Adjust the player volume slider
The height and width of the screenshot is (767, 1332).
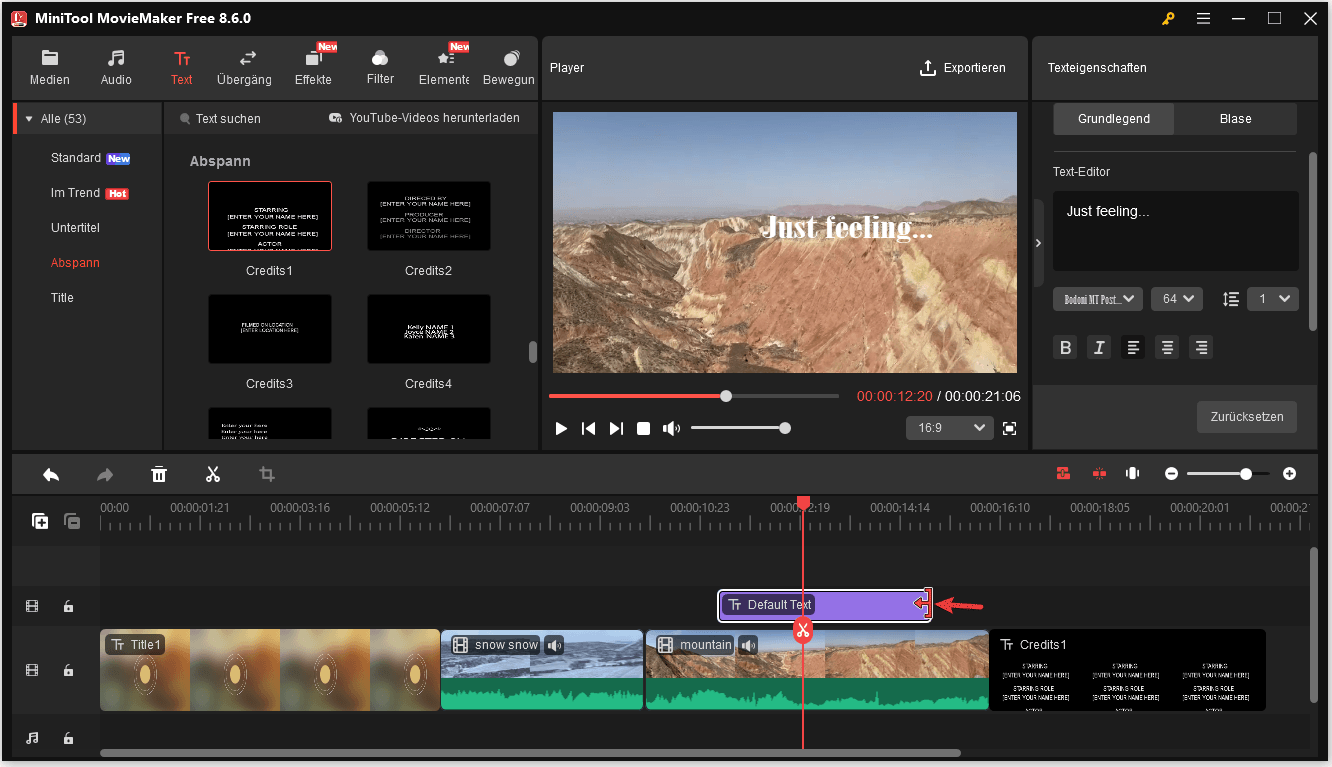pyautogui.click(x=740, y=427)
